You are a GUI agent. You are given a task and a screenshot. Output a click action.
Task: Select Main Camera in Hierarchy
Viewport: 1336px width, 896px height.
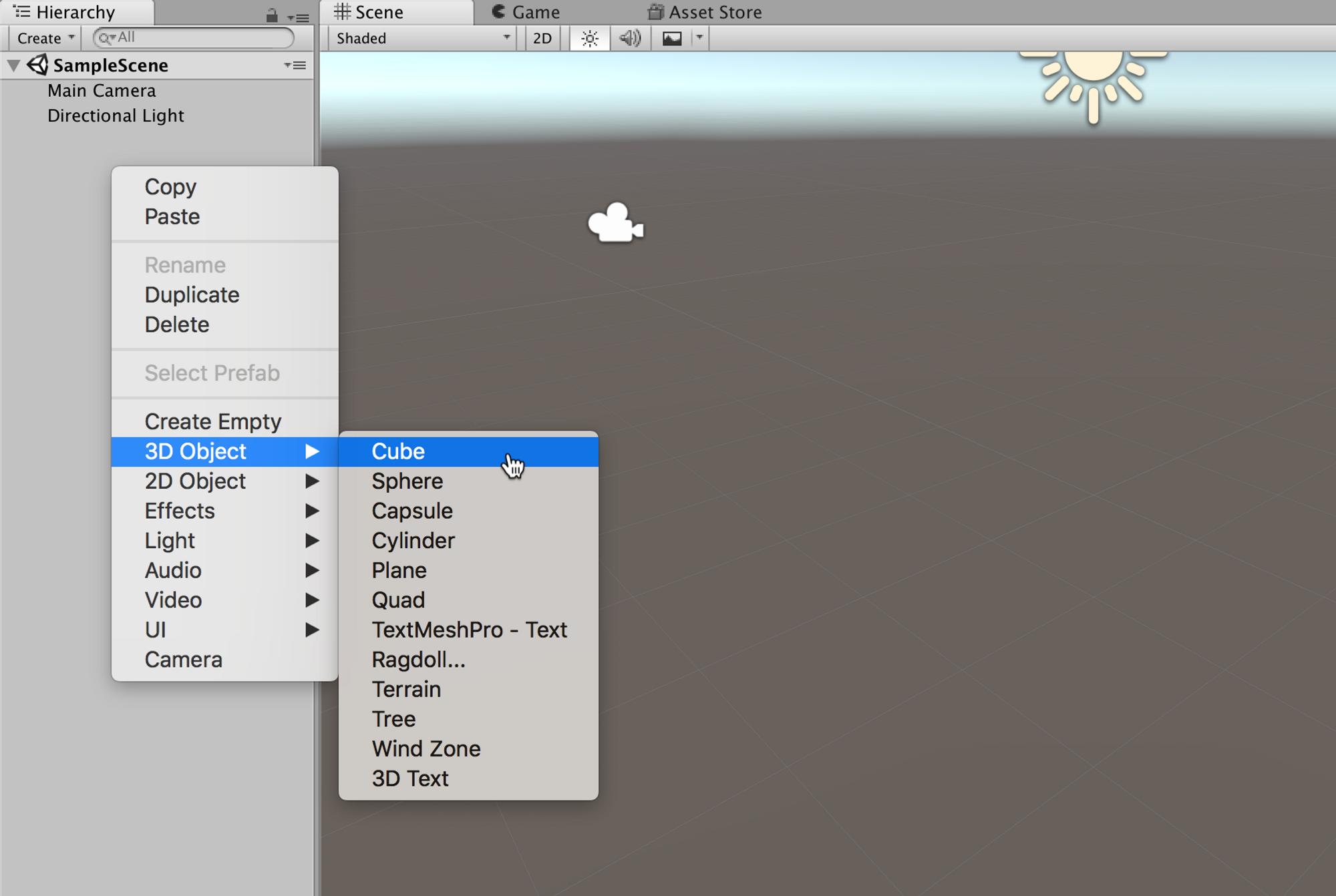(102, 90)
